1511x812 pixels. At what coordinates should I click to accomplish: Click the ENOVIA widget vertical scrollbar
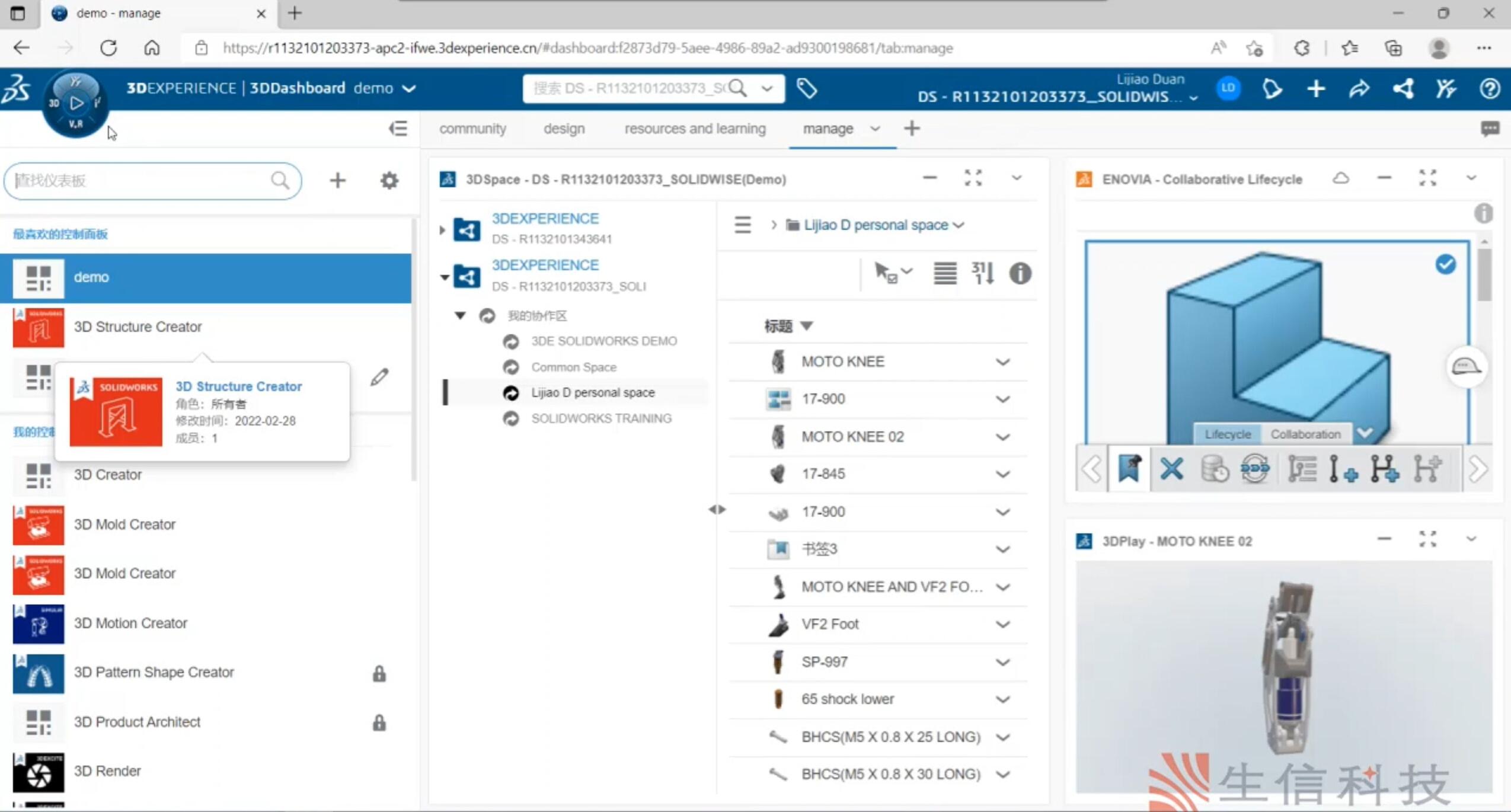point(1484,274)
